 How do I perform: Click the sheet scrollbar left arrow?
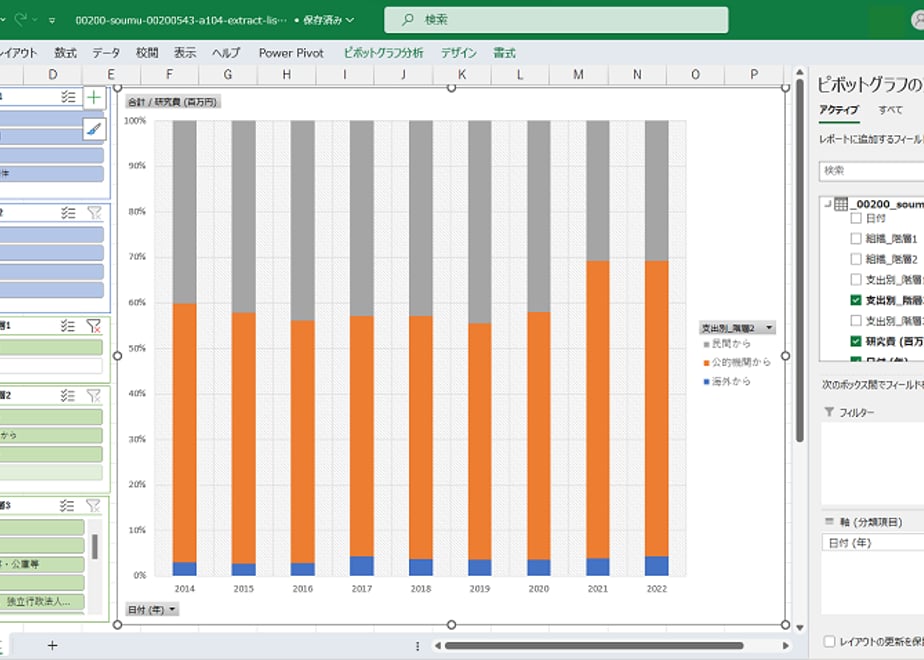coord(437,646)
